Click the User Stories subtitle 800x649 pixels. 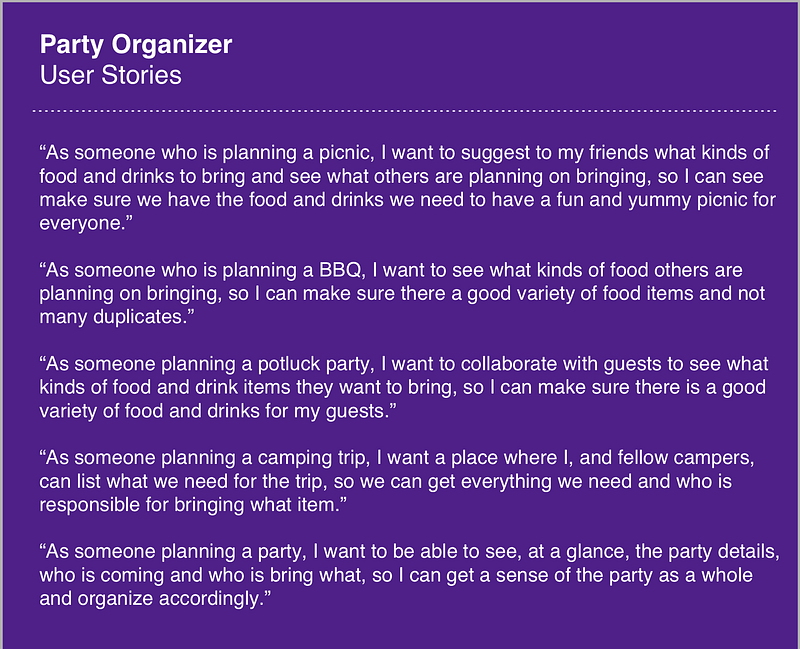pos(111,75)
